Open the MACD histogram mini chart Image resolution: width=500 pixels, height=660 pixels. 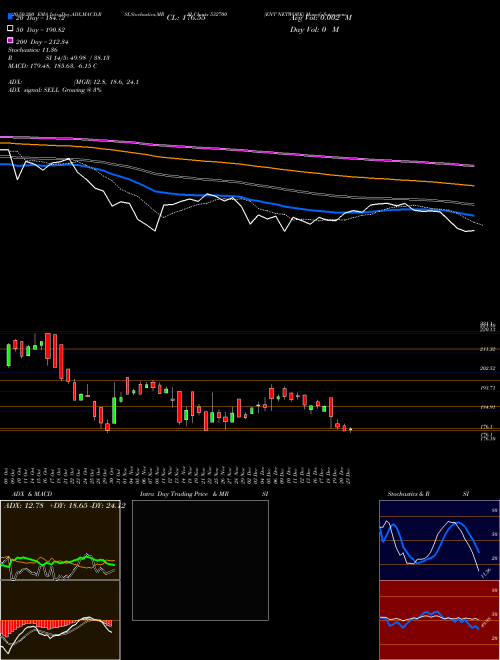coord(60,620)
